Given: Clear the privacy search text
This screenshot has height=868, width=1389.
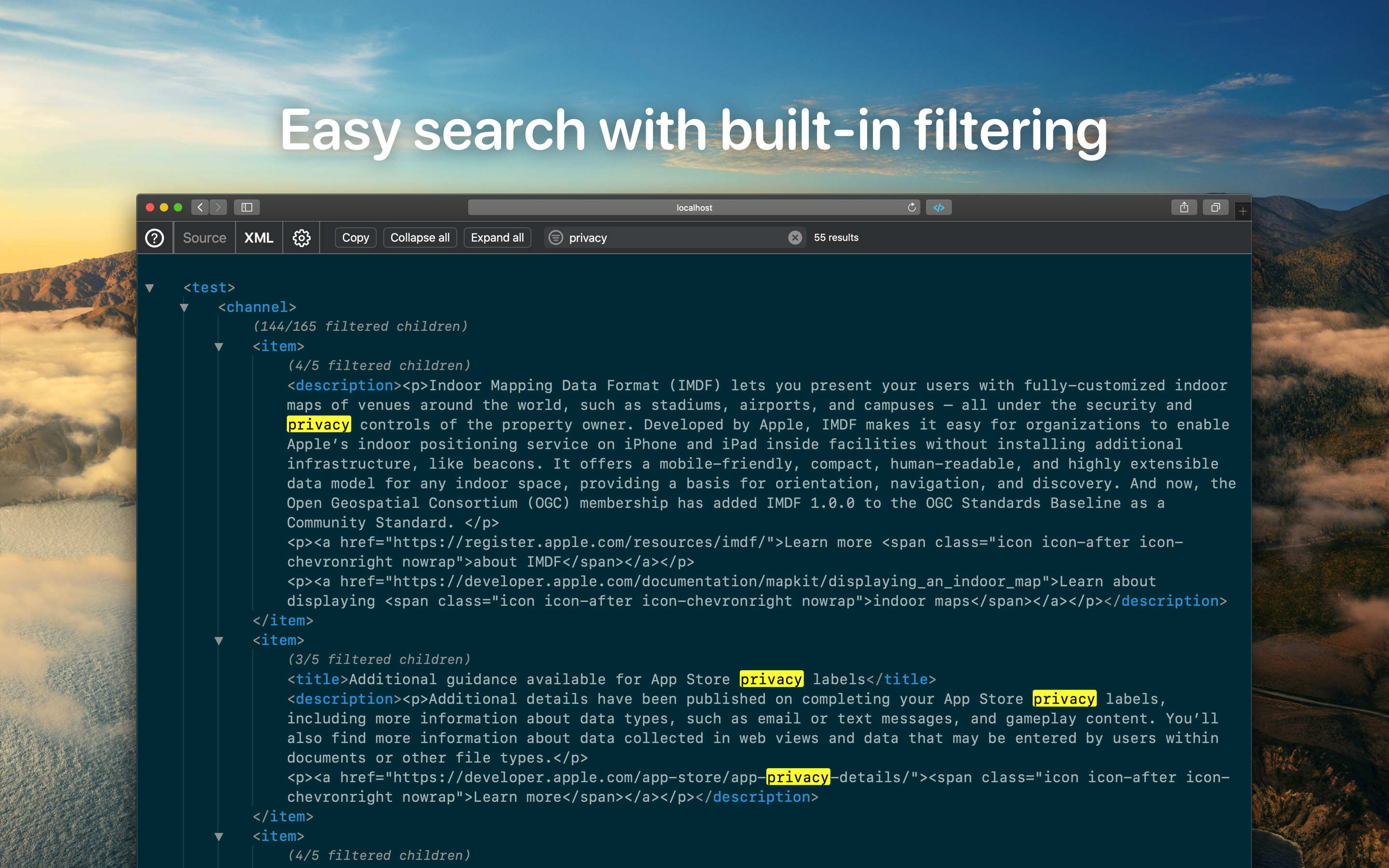Looking at the screenshot, I should tap(794, 238).
